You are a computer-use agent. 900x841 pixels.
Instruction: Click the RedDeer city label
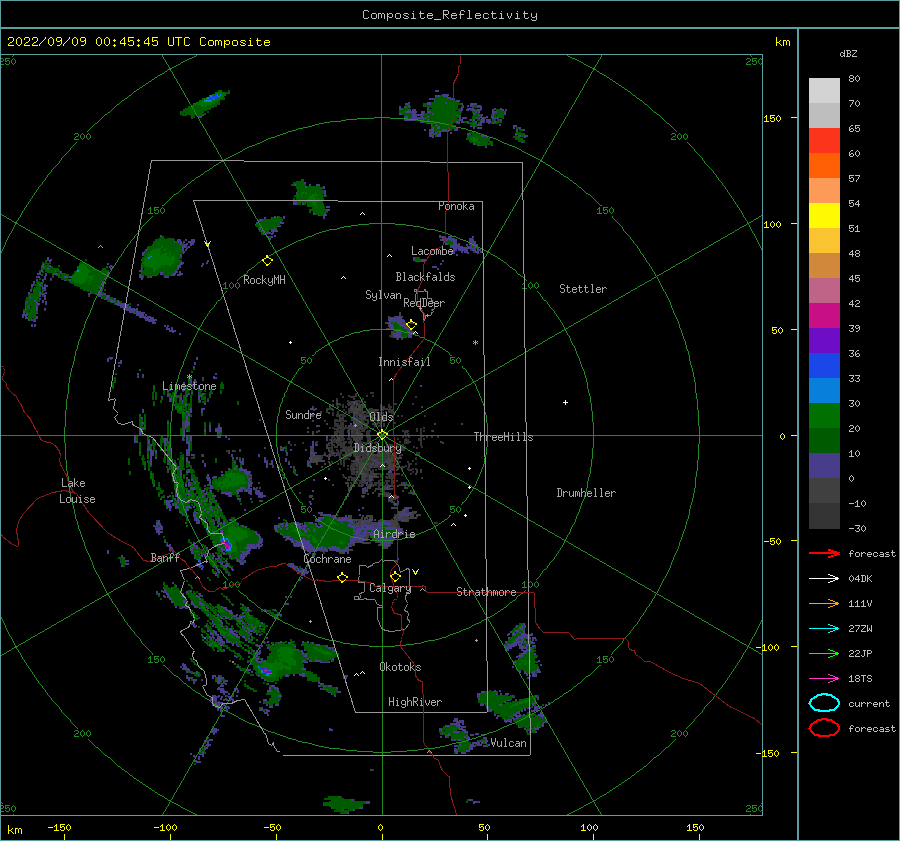click(424, 303)
